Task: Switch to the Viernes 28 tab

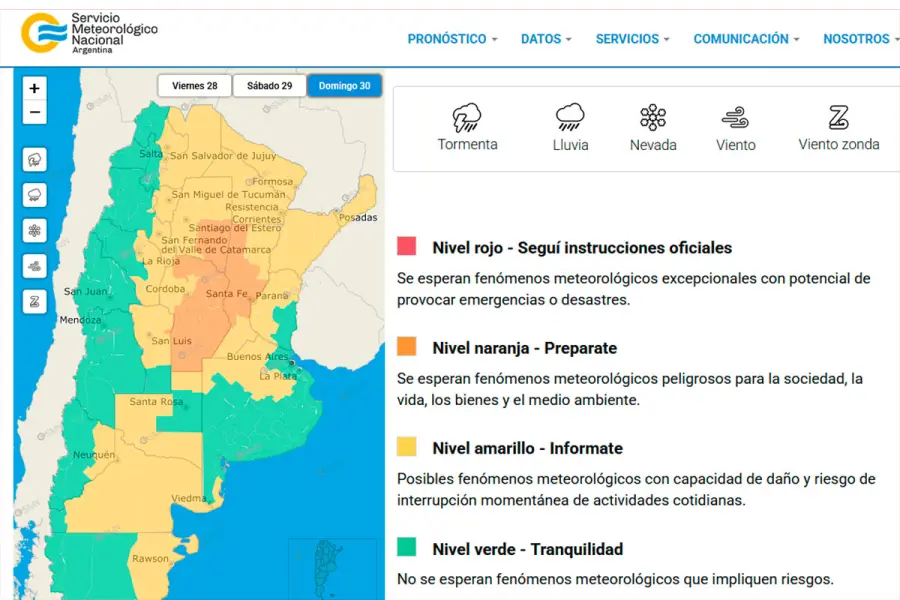Action: tap(195, 86)
